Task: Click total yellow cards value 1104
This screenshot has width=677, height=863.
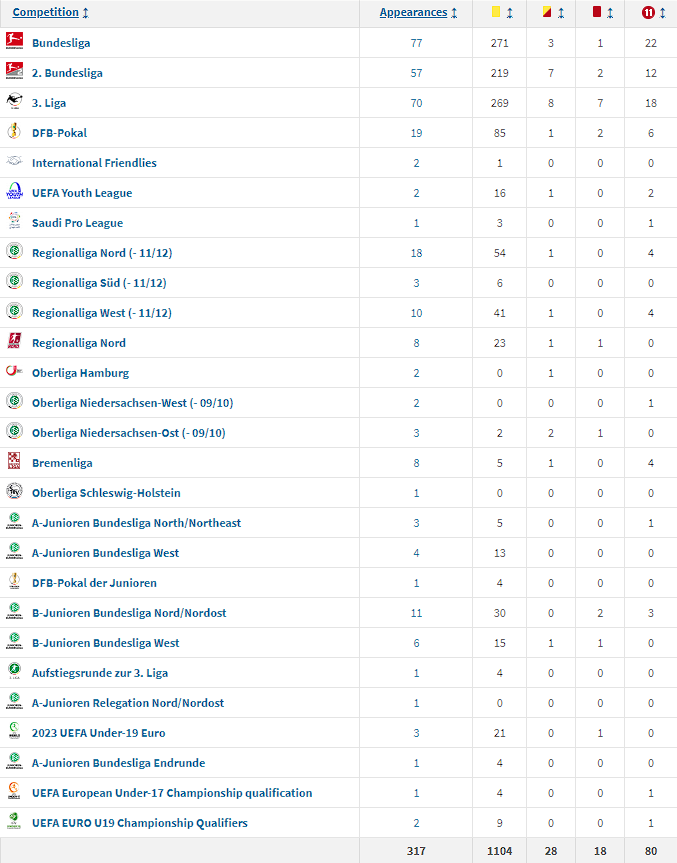Action: tap(500, 851)
